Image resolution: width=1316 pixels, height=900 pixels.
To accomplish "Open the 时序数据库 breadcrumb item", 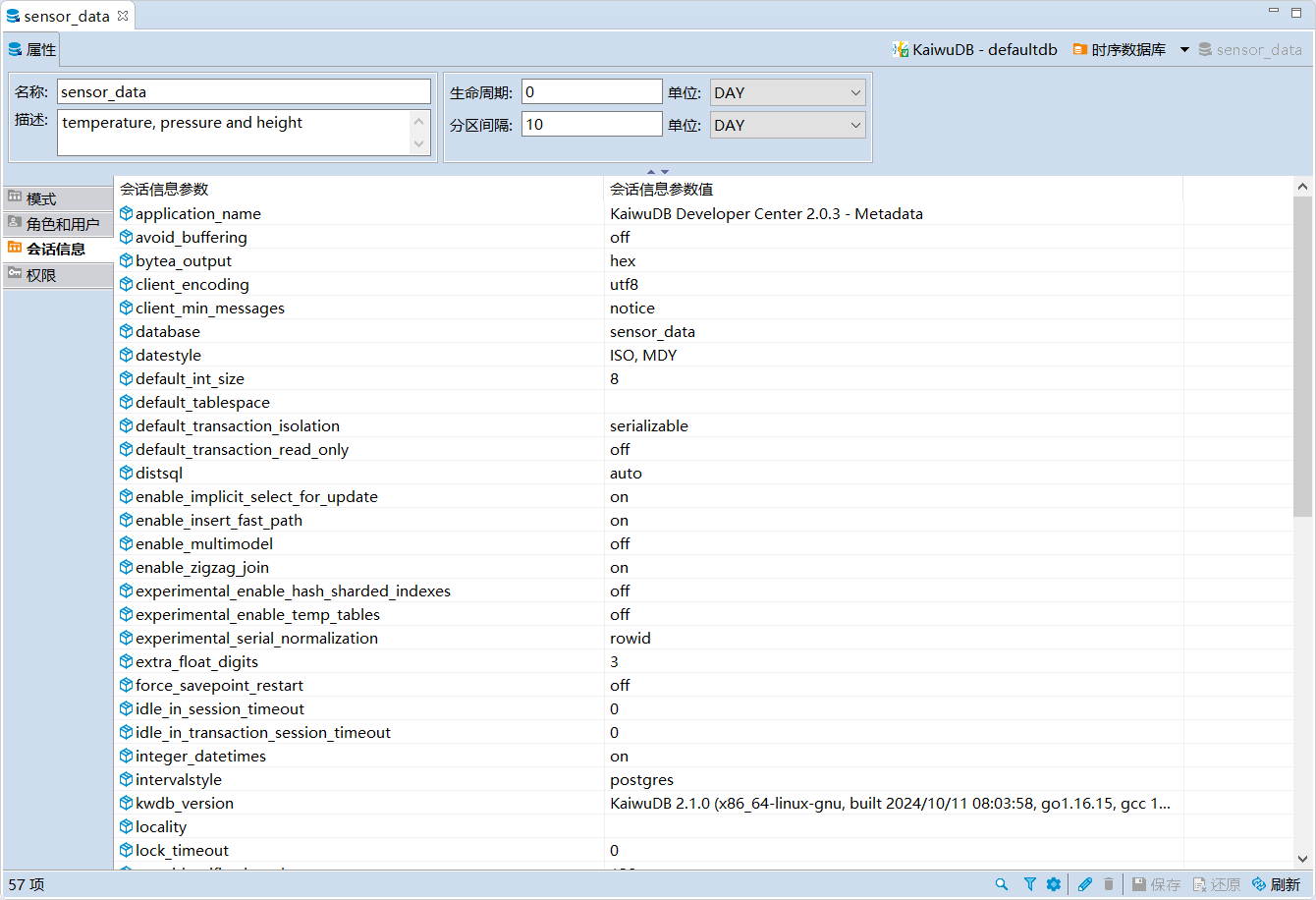I will (1120, 49).
